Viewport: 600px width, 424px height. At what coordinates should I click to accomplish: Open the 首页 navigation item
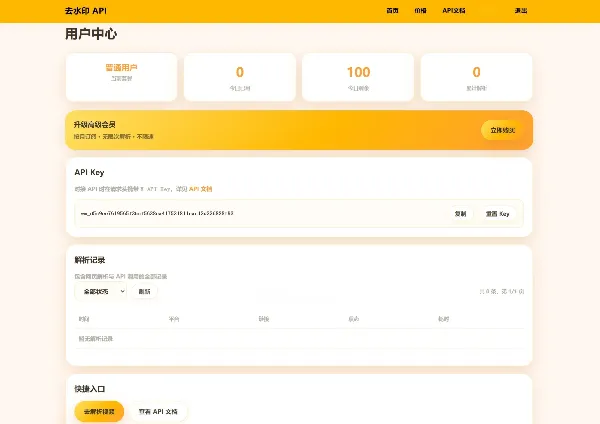[x=392, y=11]
